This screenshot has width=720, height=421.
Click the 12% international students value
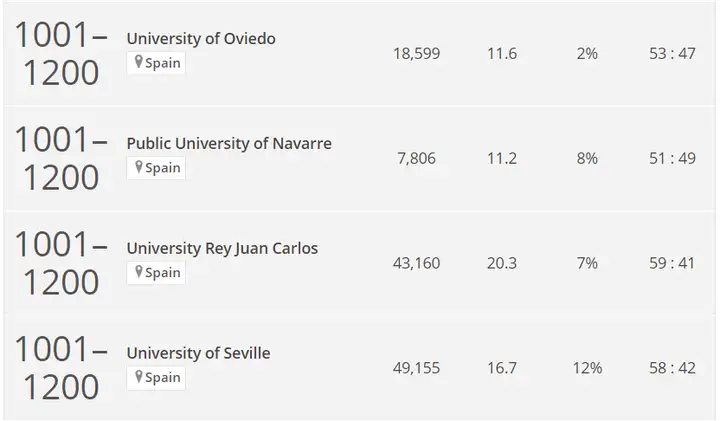[587, 368]
